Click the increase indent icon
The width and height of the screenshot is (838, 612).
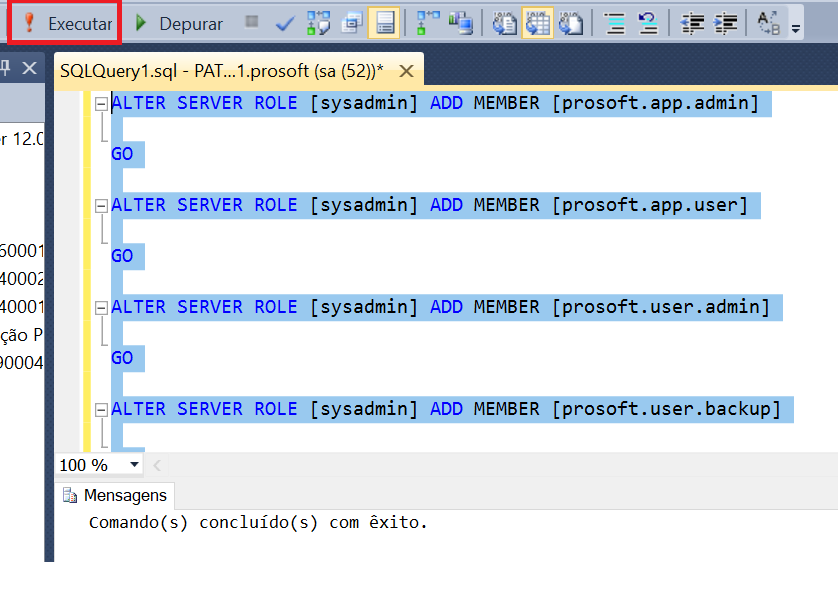(727, 23)
